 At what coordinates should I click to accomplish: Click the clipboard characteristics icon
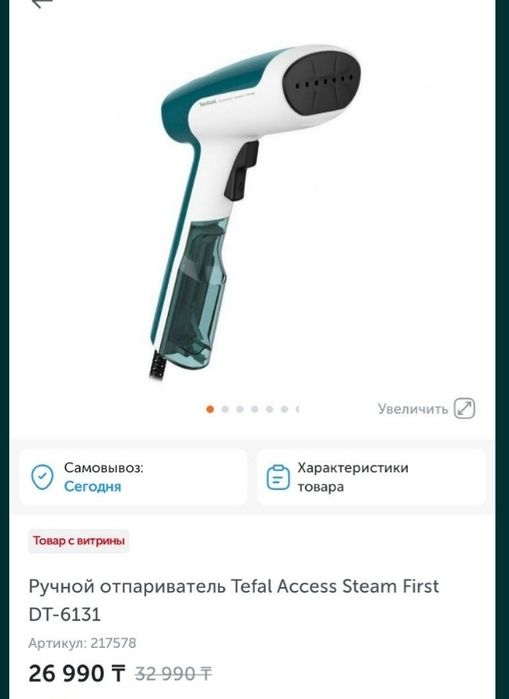(278, 477)
